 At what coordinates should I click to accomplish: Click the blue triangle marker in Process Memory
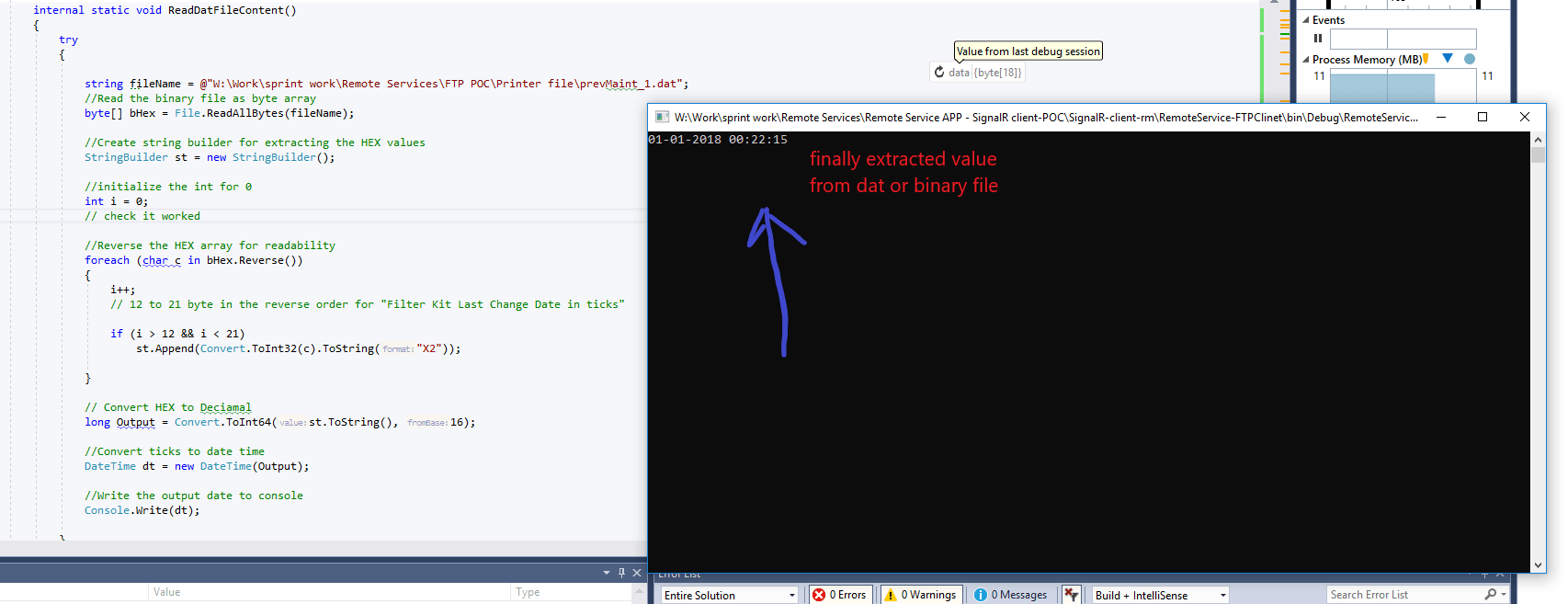pos(1448,58)
